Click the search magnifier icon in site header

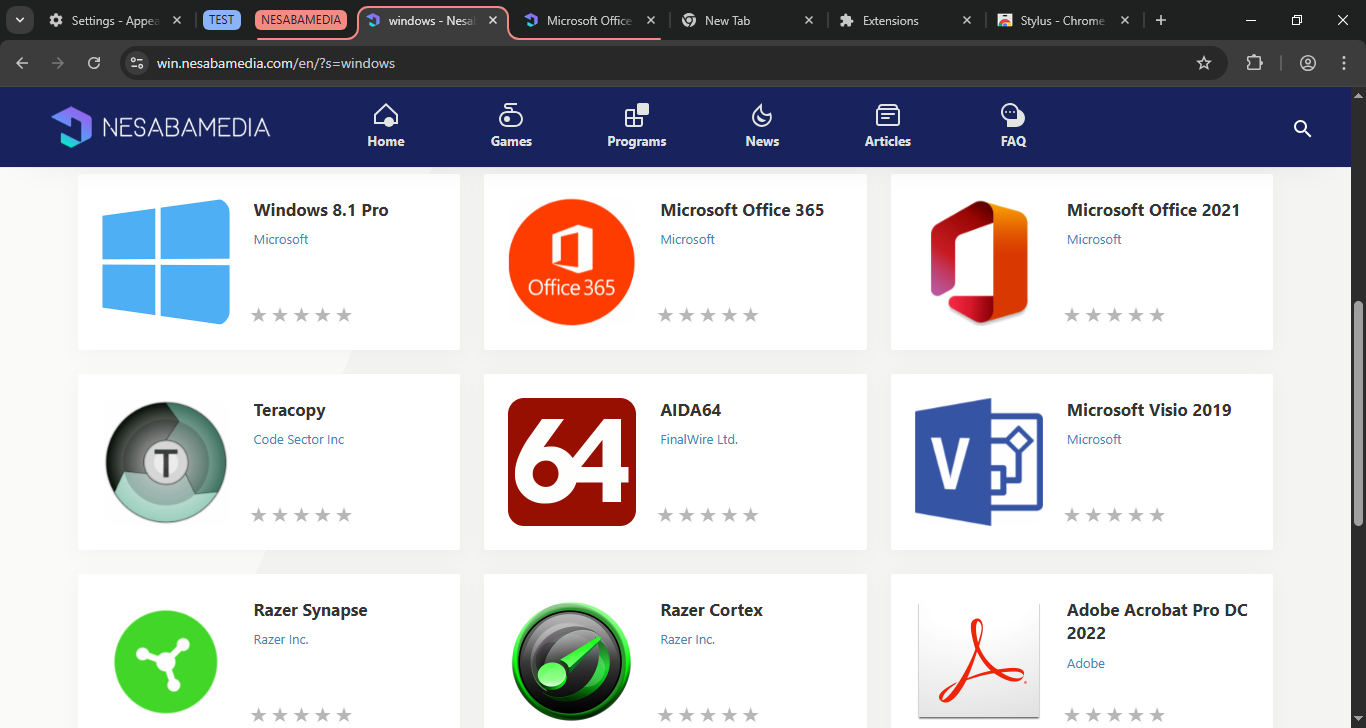click(1302, 128)
